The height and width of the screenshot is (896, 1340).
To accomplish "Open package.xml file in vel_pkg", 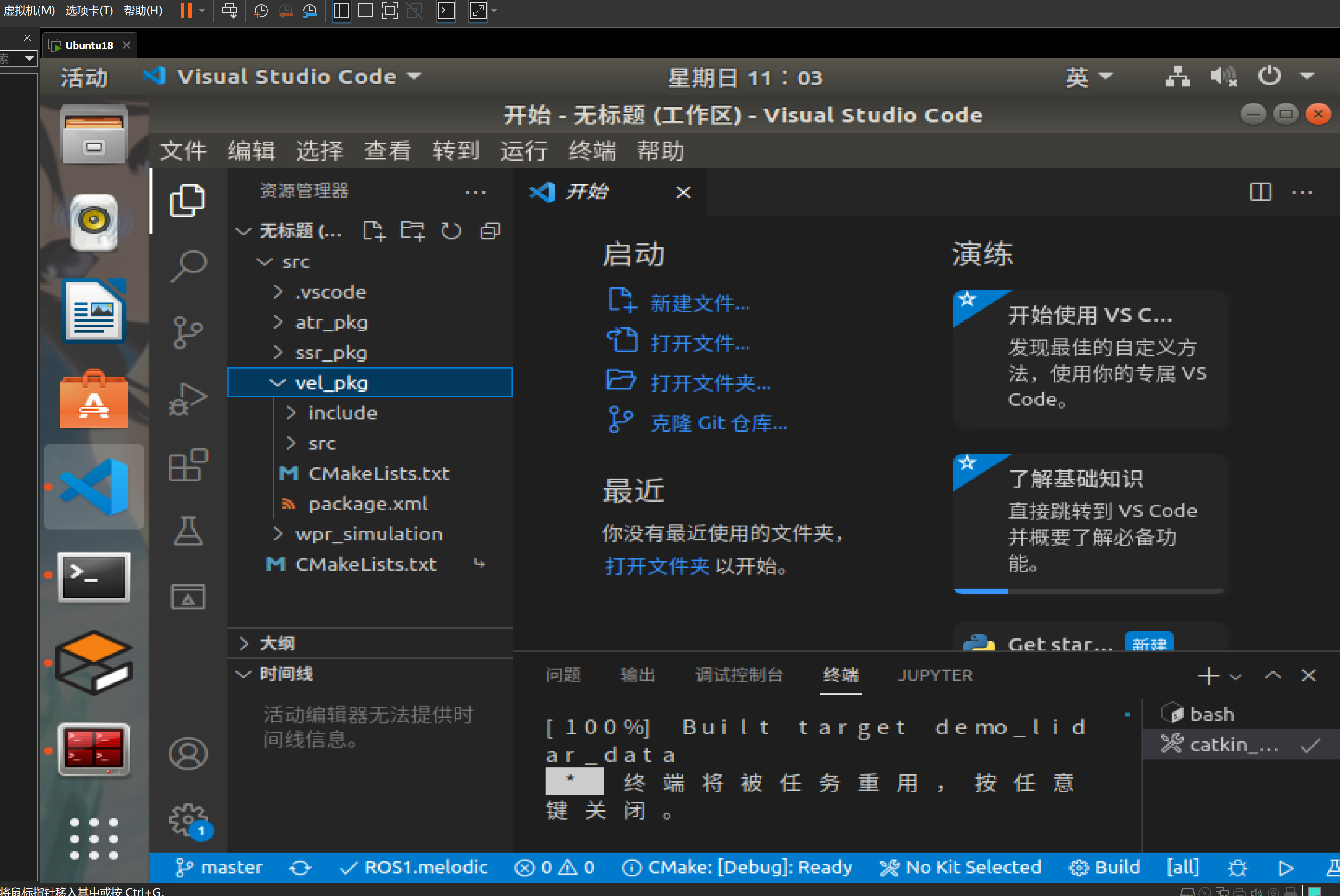I will click(x=370, y=503).
